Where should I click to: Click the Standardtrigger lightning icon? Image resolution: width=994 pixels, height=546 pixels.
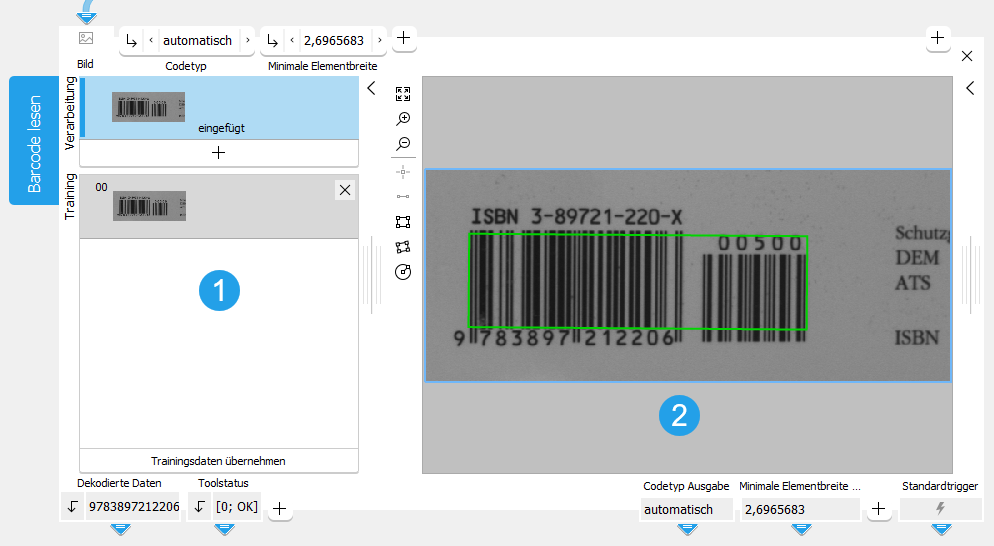click(x=940, y=509)
